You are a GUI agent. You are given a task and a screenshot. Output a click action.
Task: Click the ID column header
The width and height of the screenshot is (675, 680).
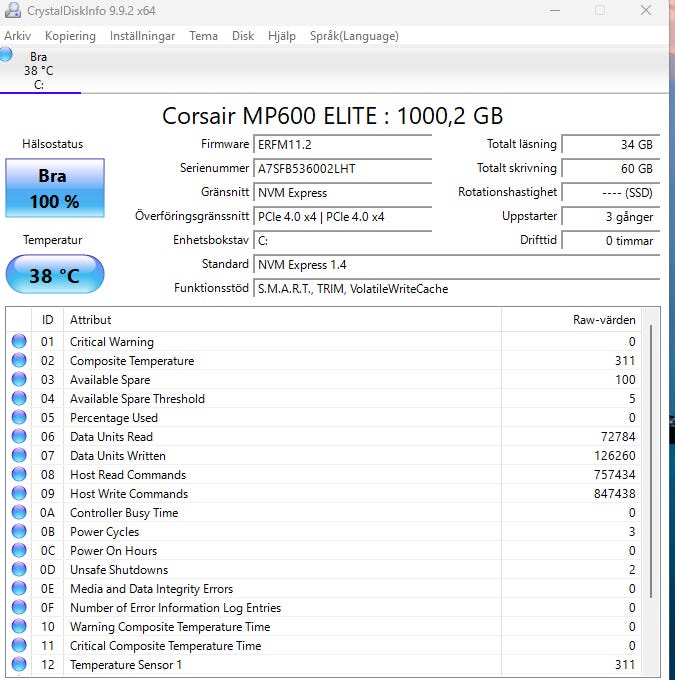(48, 320)
